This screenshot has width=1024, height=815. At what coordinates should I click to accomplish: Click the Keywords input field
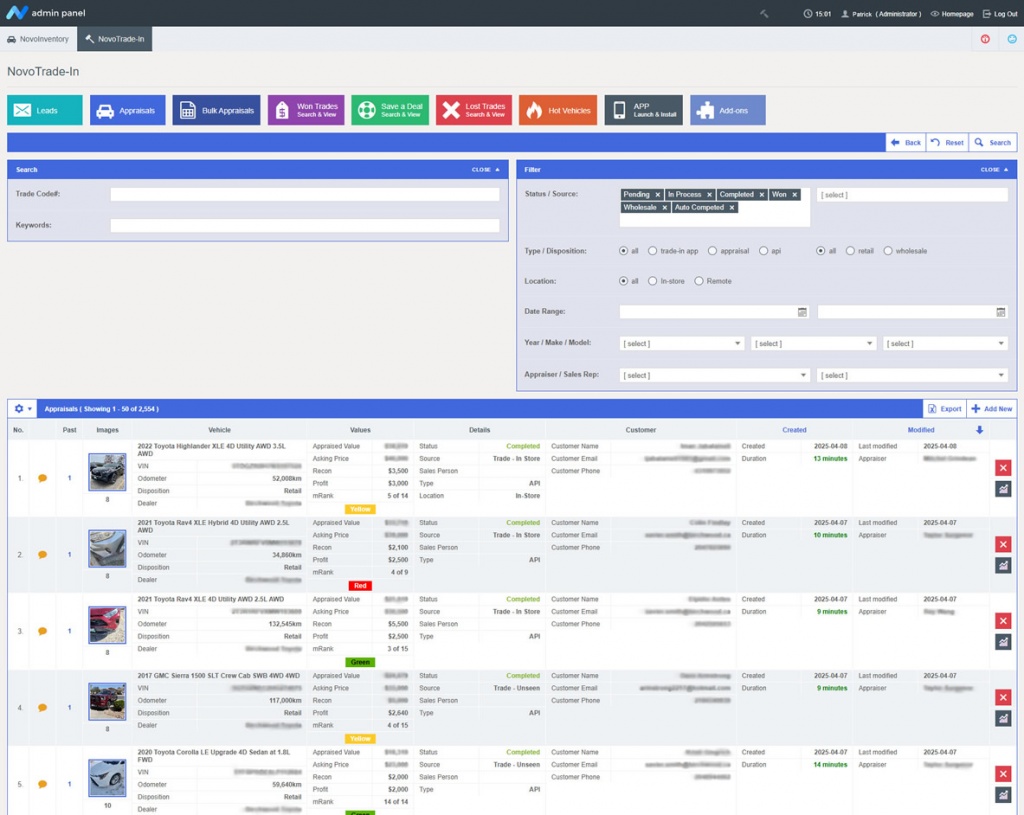(305, 225)
